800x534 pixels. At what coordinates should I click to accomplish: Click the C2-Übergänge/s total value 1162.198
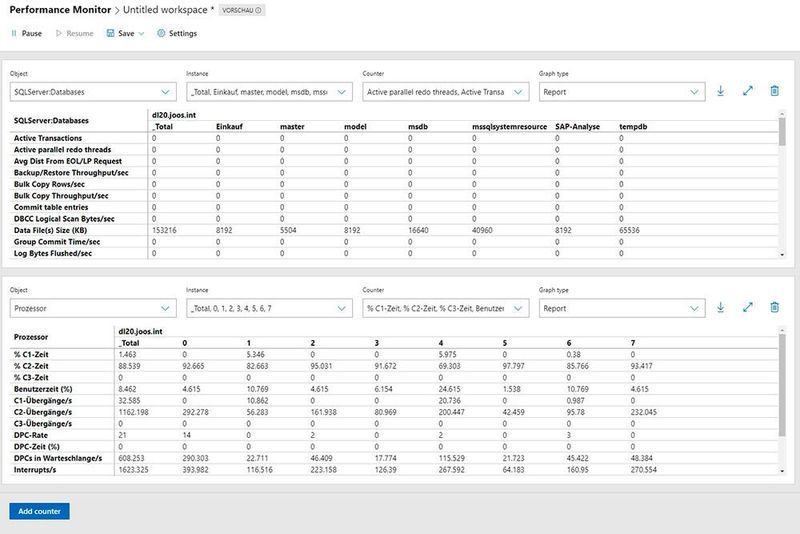(x=133, y=412)
